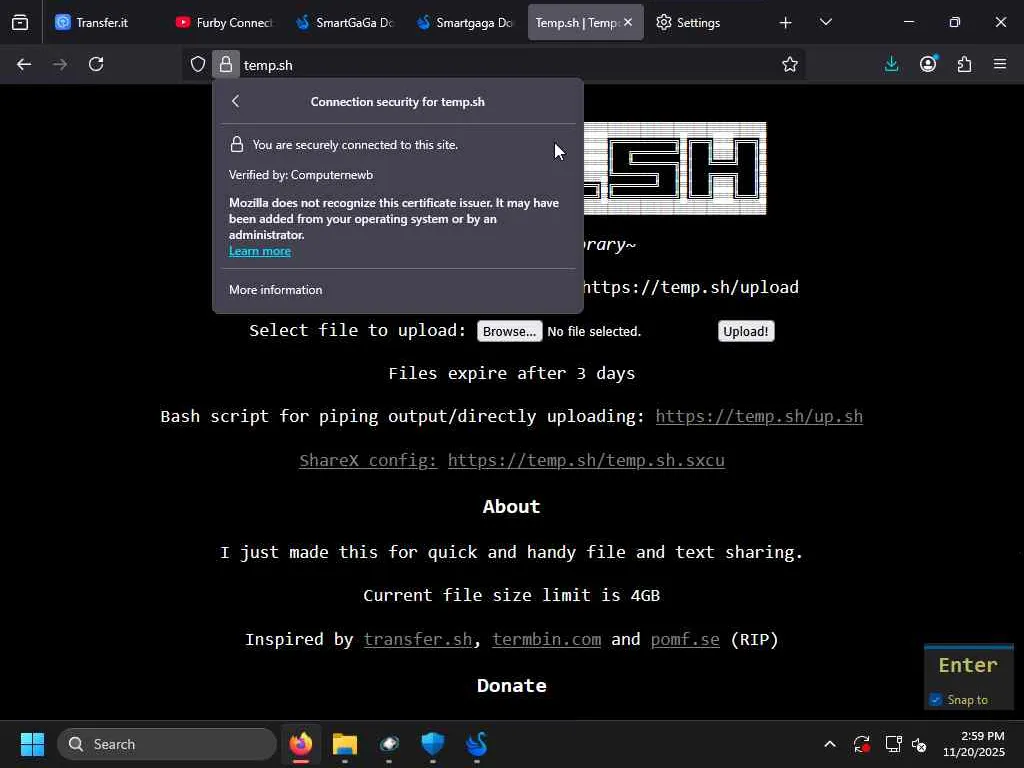Viewport: 1024px width, 768px height.
Task: Open the transfer.sh link
Action: [x=418, y=639]
